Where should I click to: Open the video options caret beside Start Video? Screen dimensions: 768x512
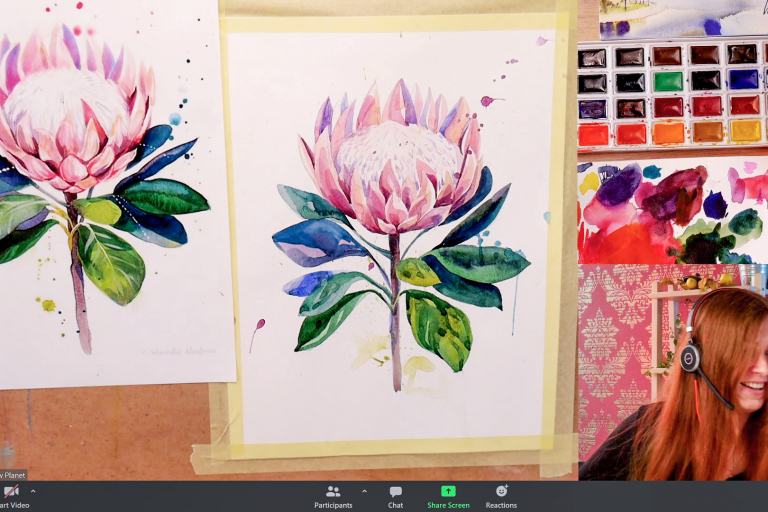click(x=33, y=491)
